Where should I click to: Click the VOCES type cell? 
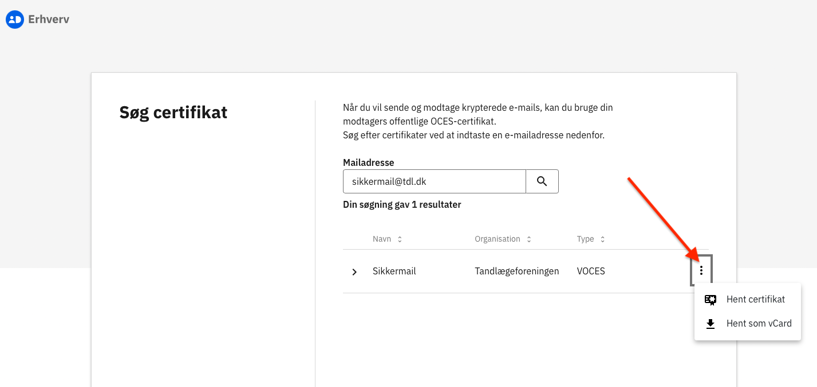pyautogui.click(x=591, y=271)
